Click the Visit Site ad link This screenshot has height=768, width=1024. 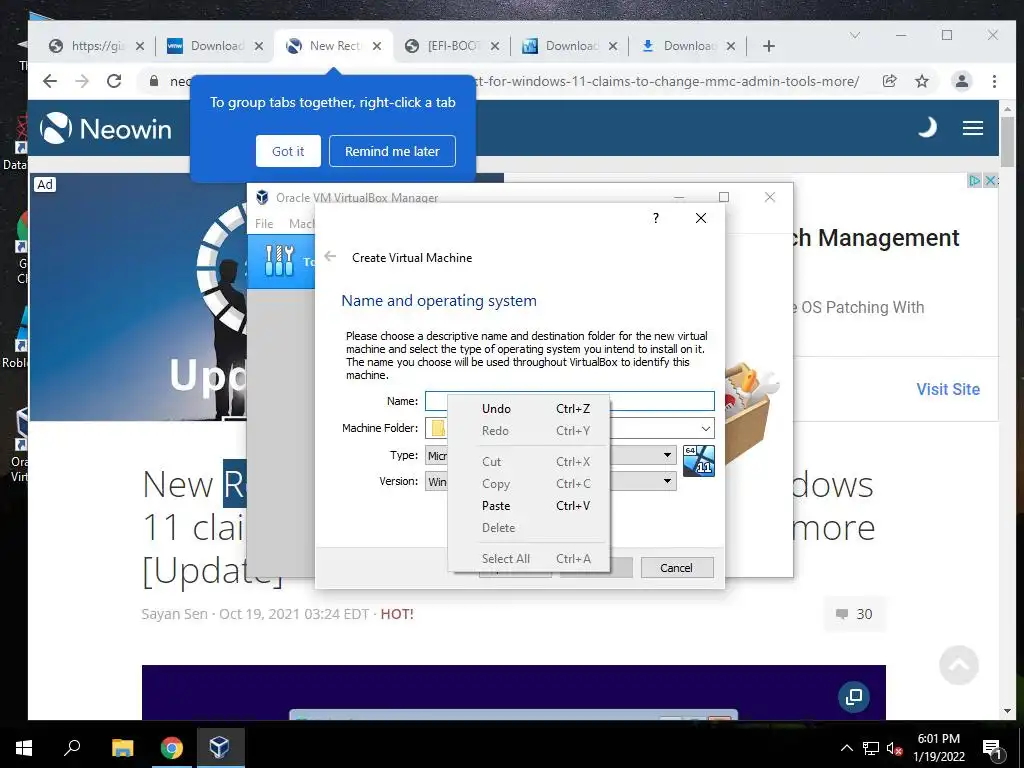[x=948, y=389]
